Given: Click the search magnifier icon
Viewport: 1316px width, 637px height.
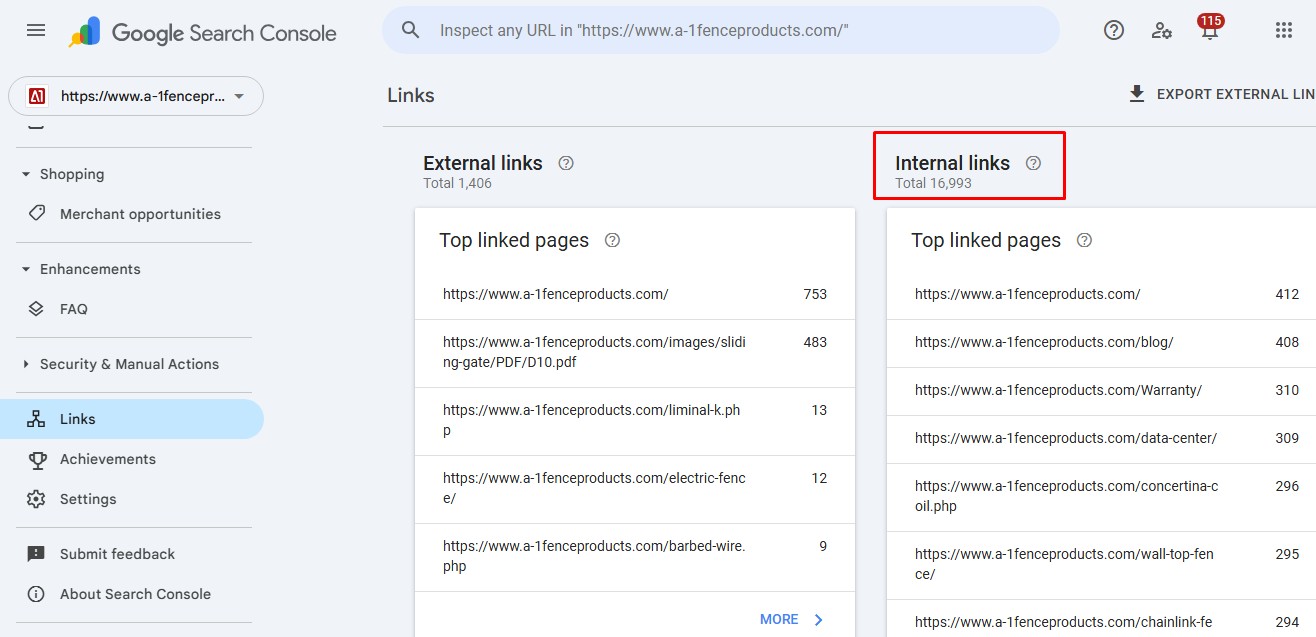Looking at the screenshot, I should (x=410, y=30).
